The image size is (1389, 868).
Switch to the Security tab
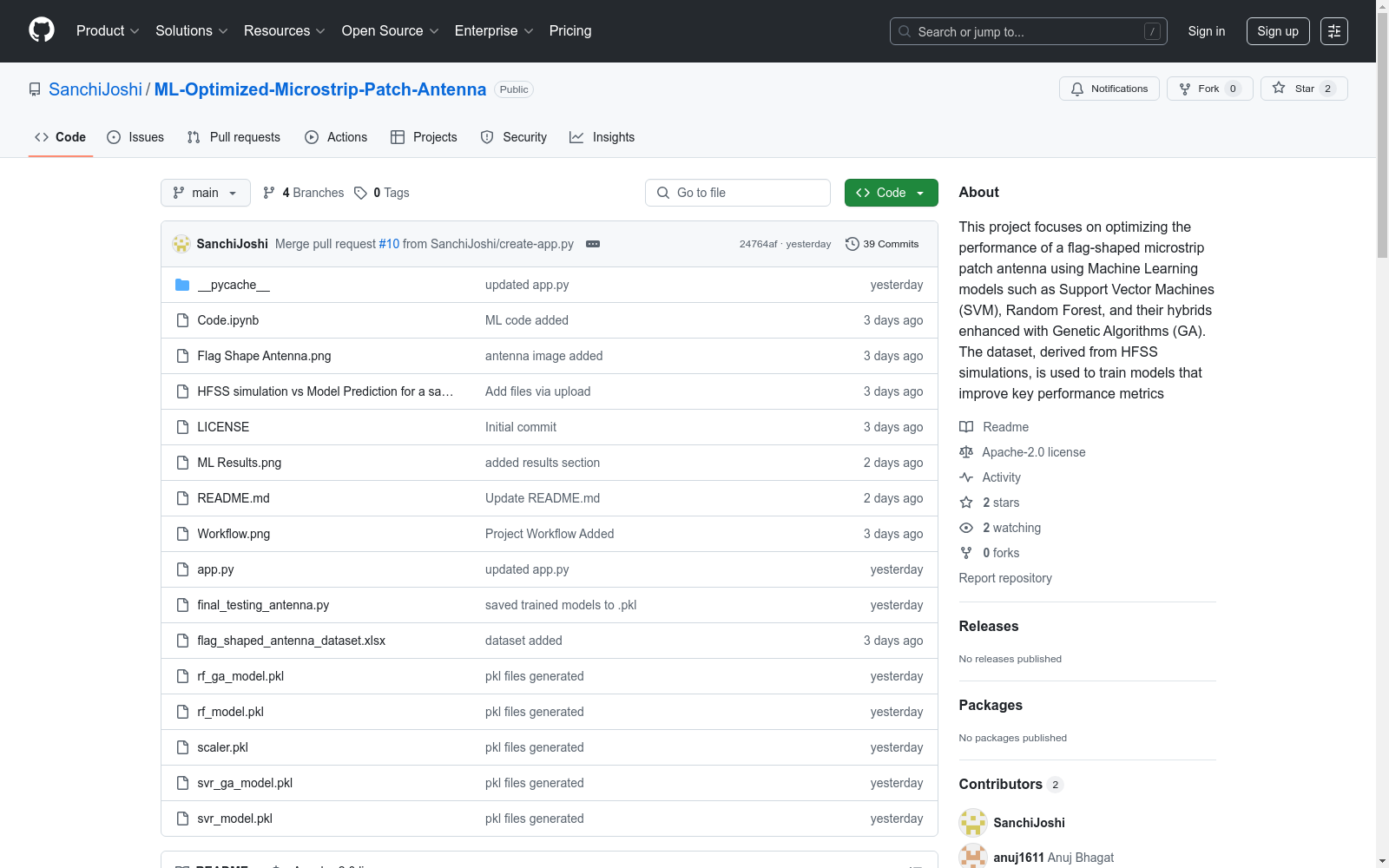514,137
